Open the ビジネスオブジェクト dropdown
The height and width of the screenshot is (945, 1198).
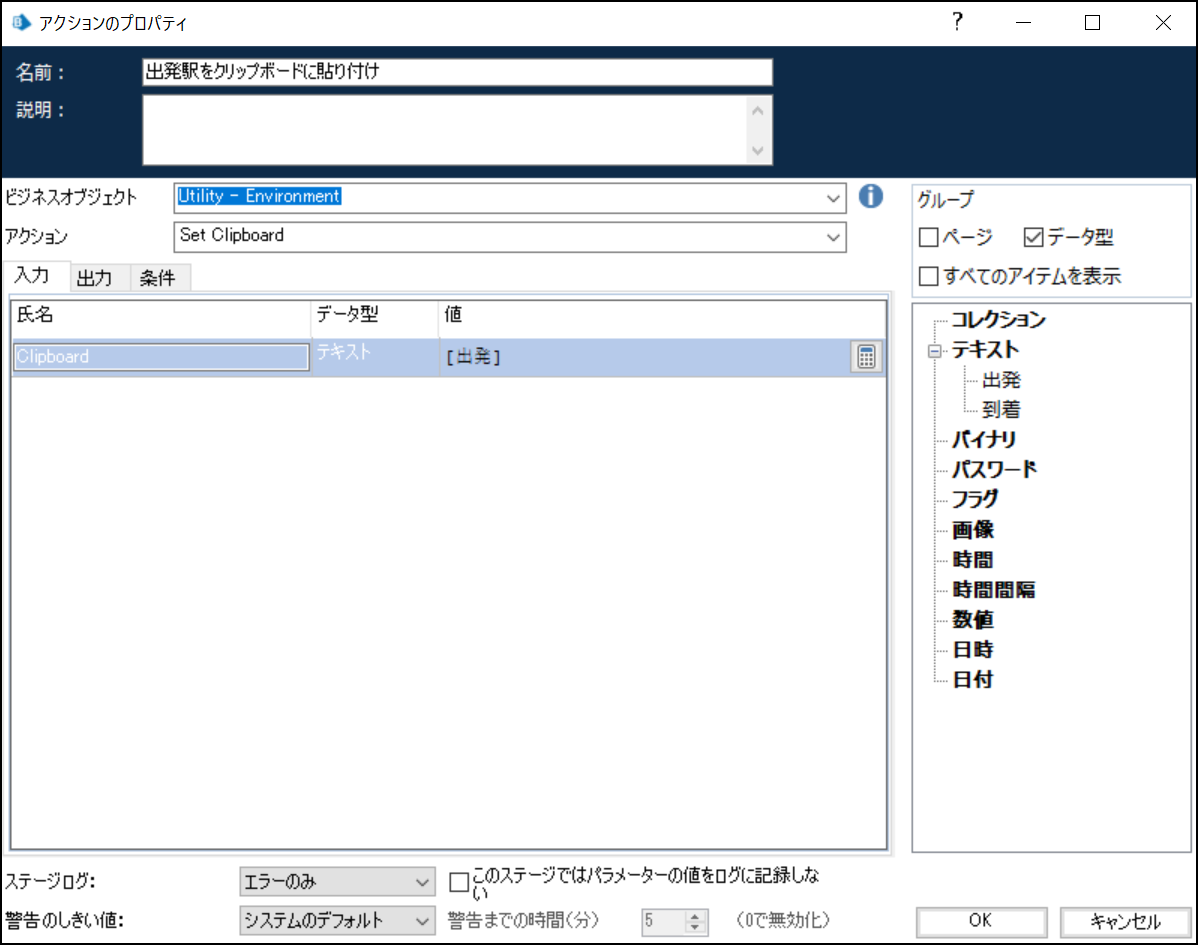pyautogui.click(x=833, y=198)
